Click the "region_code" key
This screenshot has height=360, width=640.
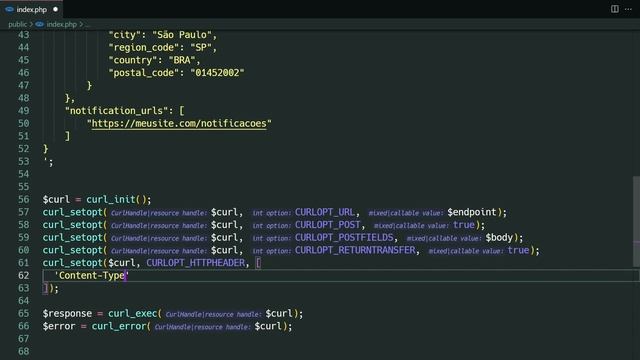click(144, 47)
